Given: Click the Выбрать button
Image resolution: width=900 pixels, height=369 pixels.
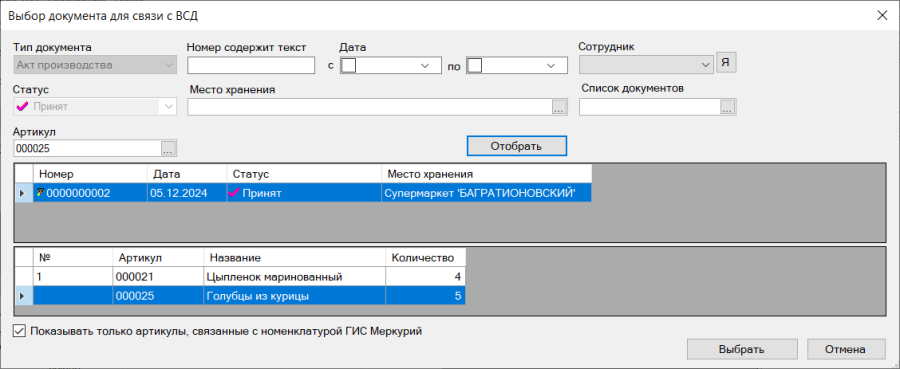Looking at the screenshot, I should [x=742, y=349].
